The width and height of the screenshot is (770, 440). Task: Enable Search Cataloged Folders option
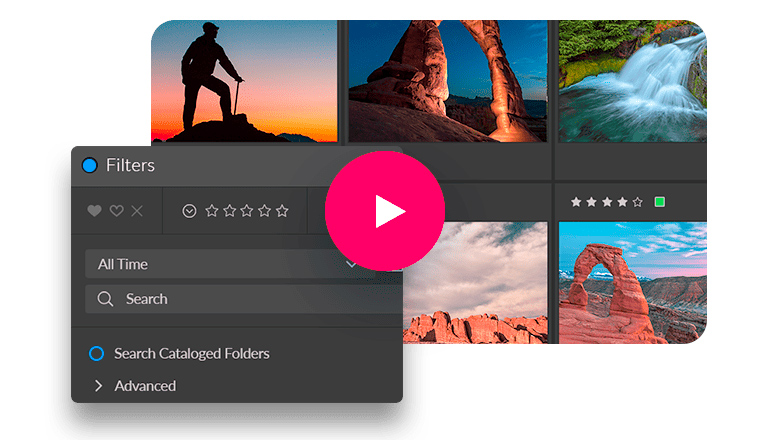coord(96,353)
